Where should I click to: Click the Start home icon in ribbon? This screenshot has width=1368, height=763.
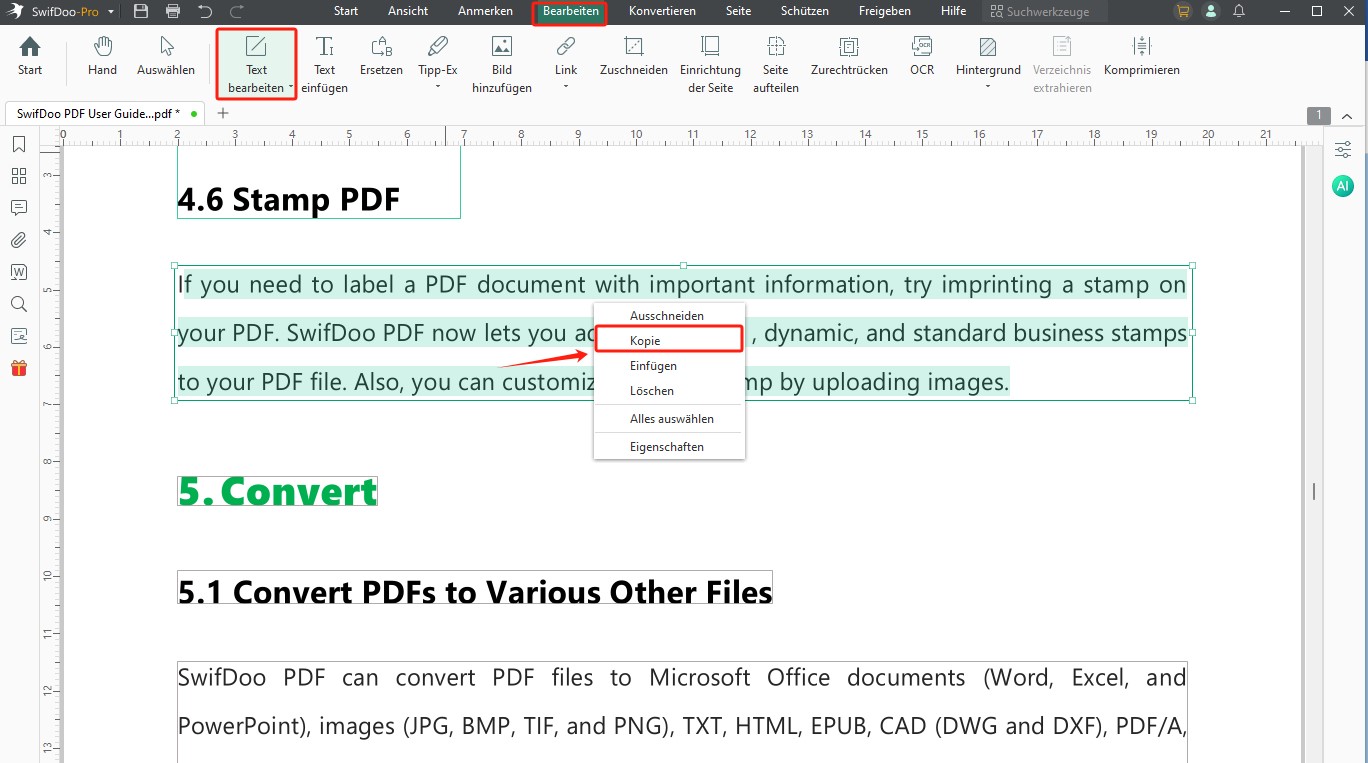point(30,56)
